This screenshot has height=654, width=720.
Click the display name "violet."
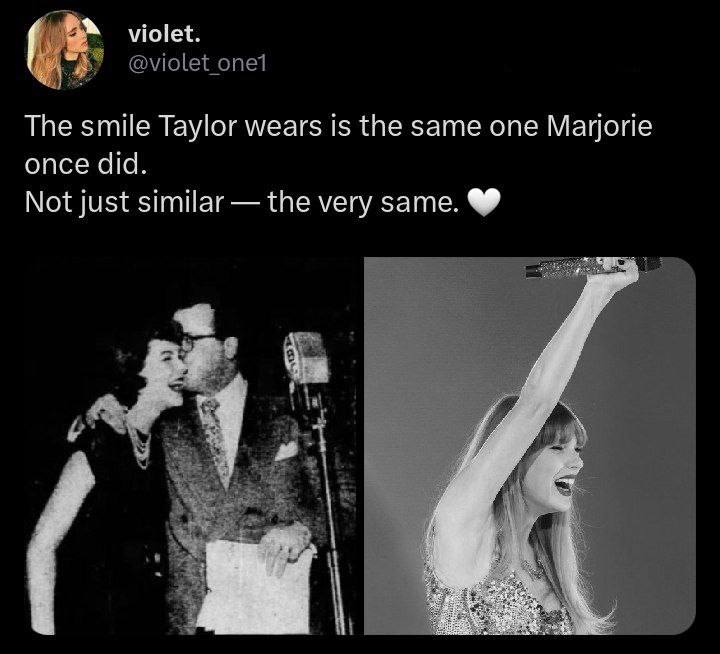164,34
